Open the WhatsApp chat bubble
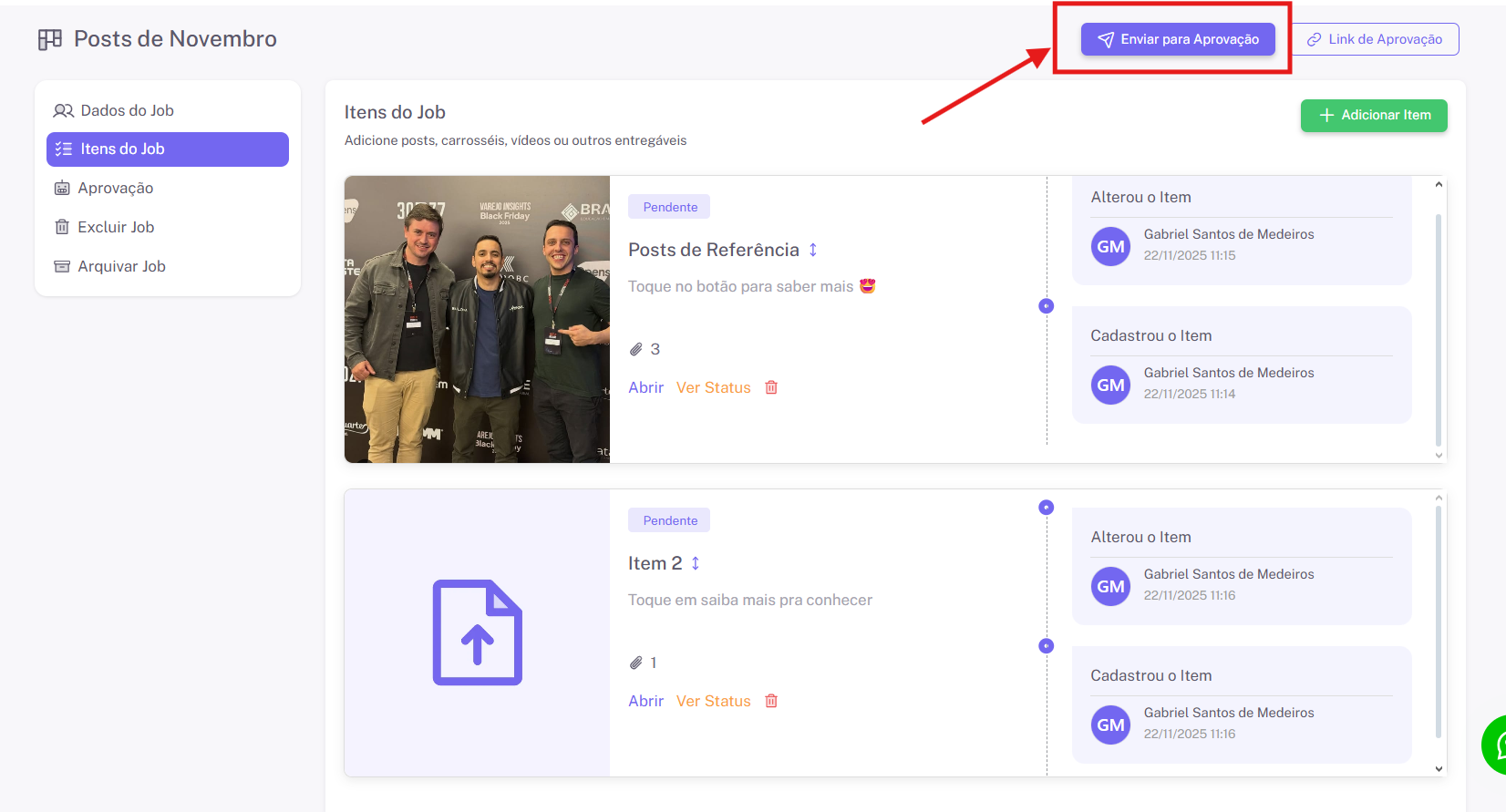This screenshot has height=812, width=1506. pos(1495,745)
